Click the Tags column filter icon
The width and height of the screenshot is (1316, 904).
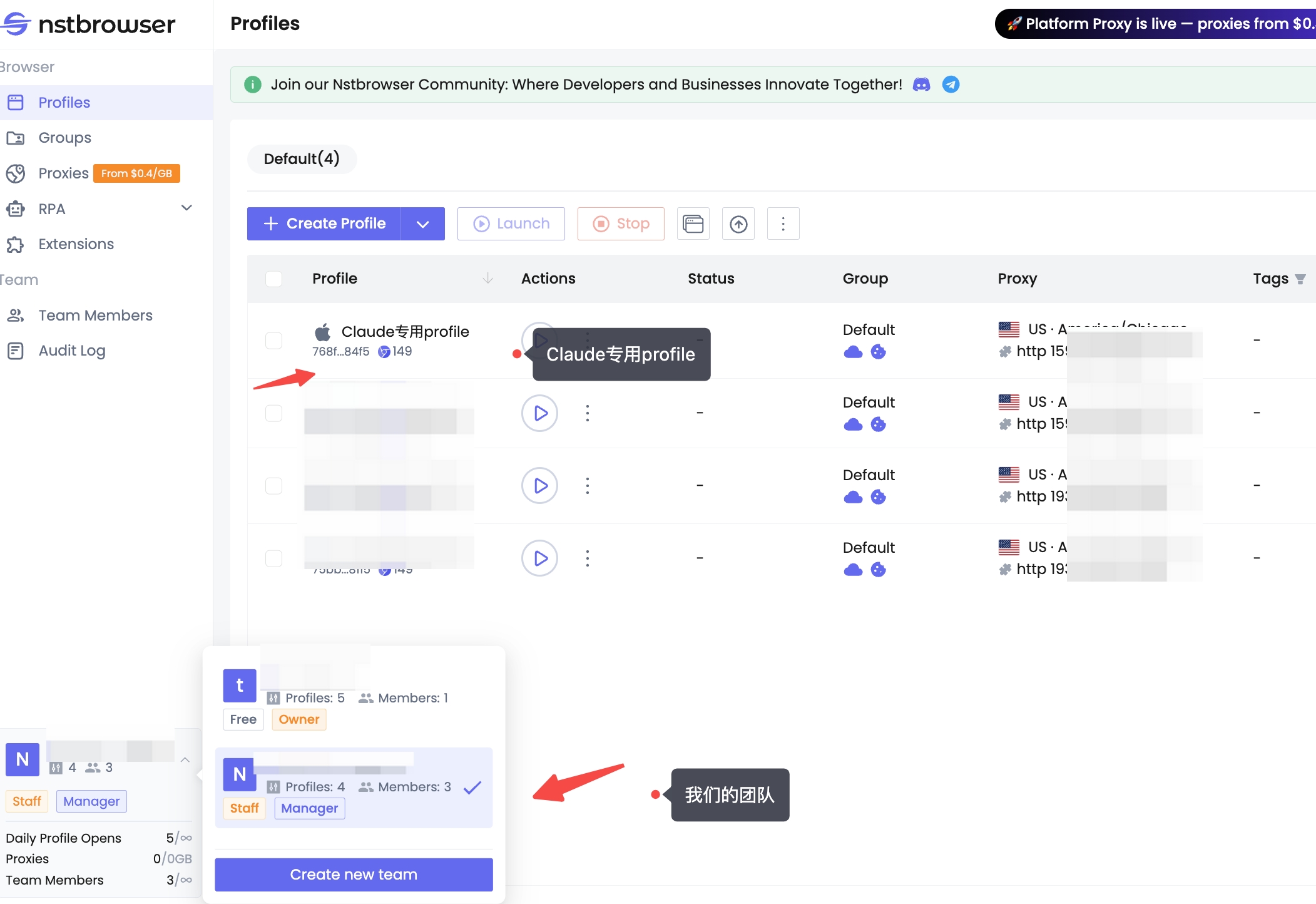pyautogui.click(x=1300, y=279)
